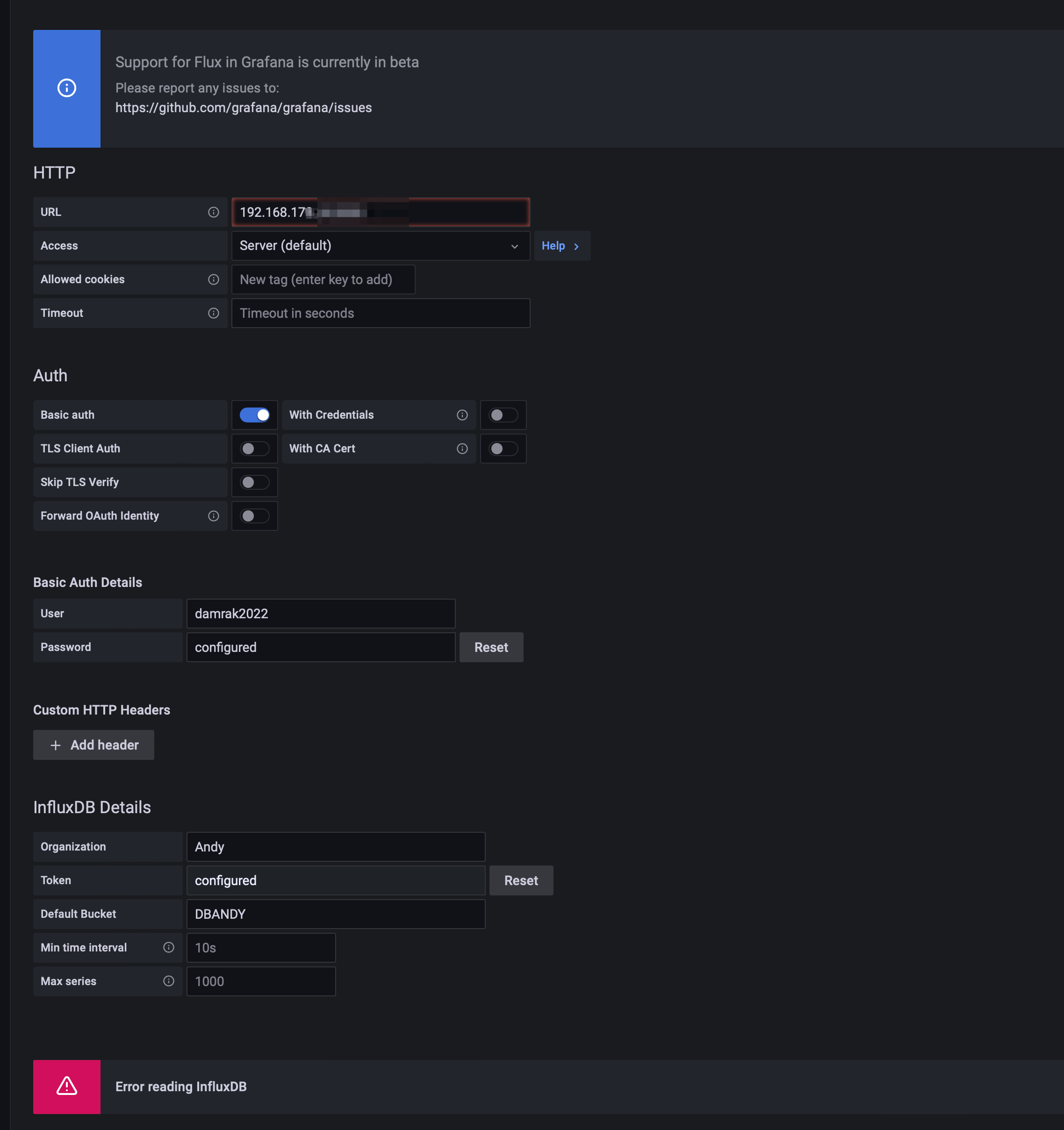Disable the Basic auth toggle
Image resolution: width=1064 pixels, height=1130 pixels.
point(254,415)
